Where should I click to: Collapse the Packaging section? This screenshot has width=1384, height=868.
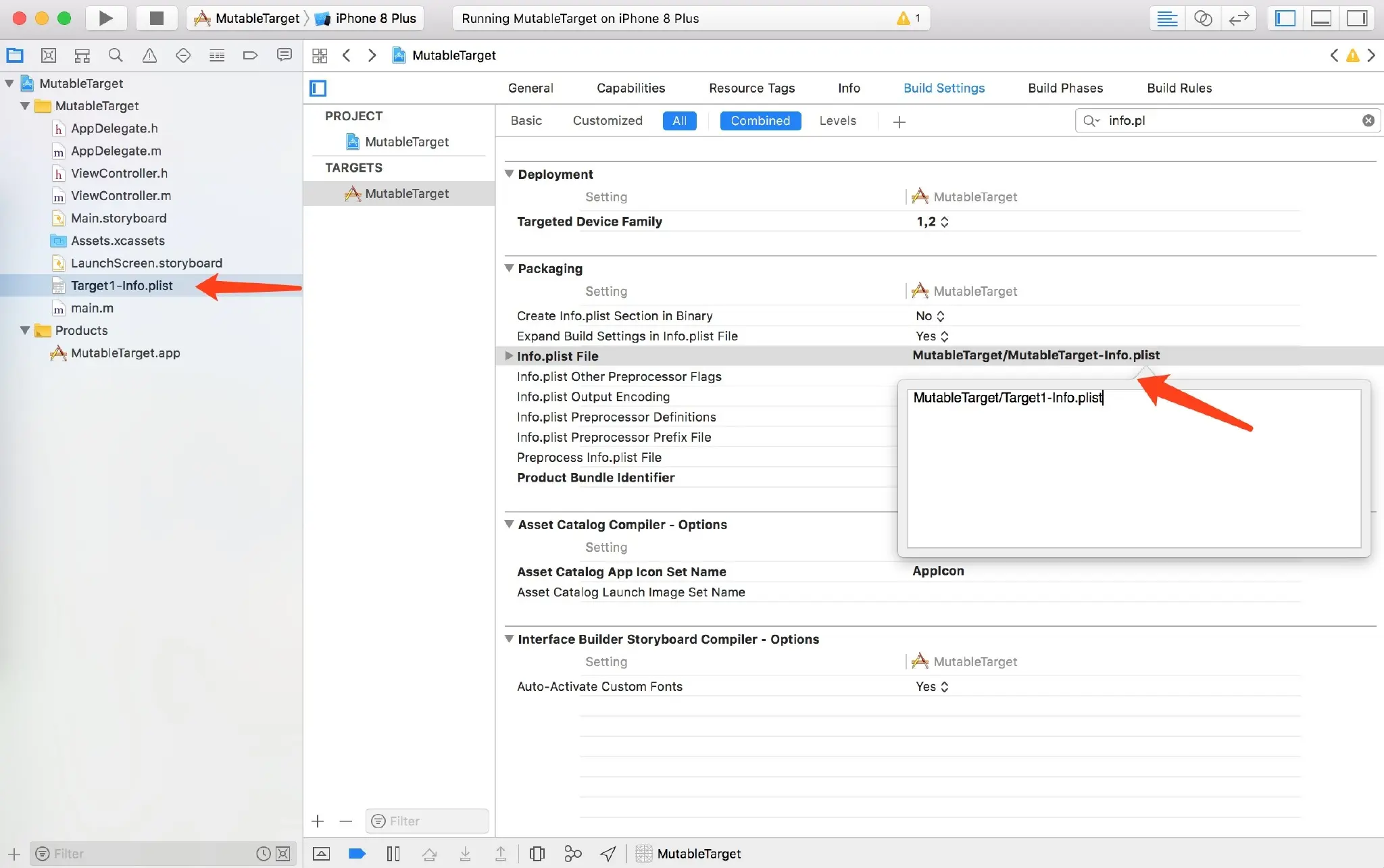point(510,267)
